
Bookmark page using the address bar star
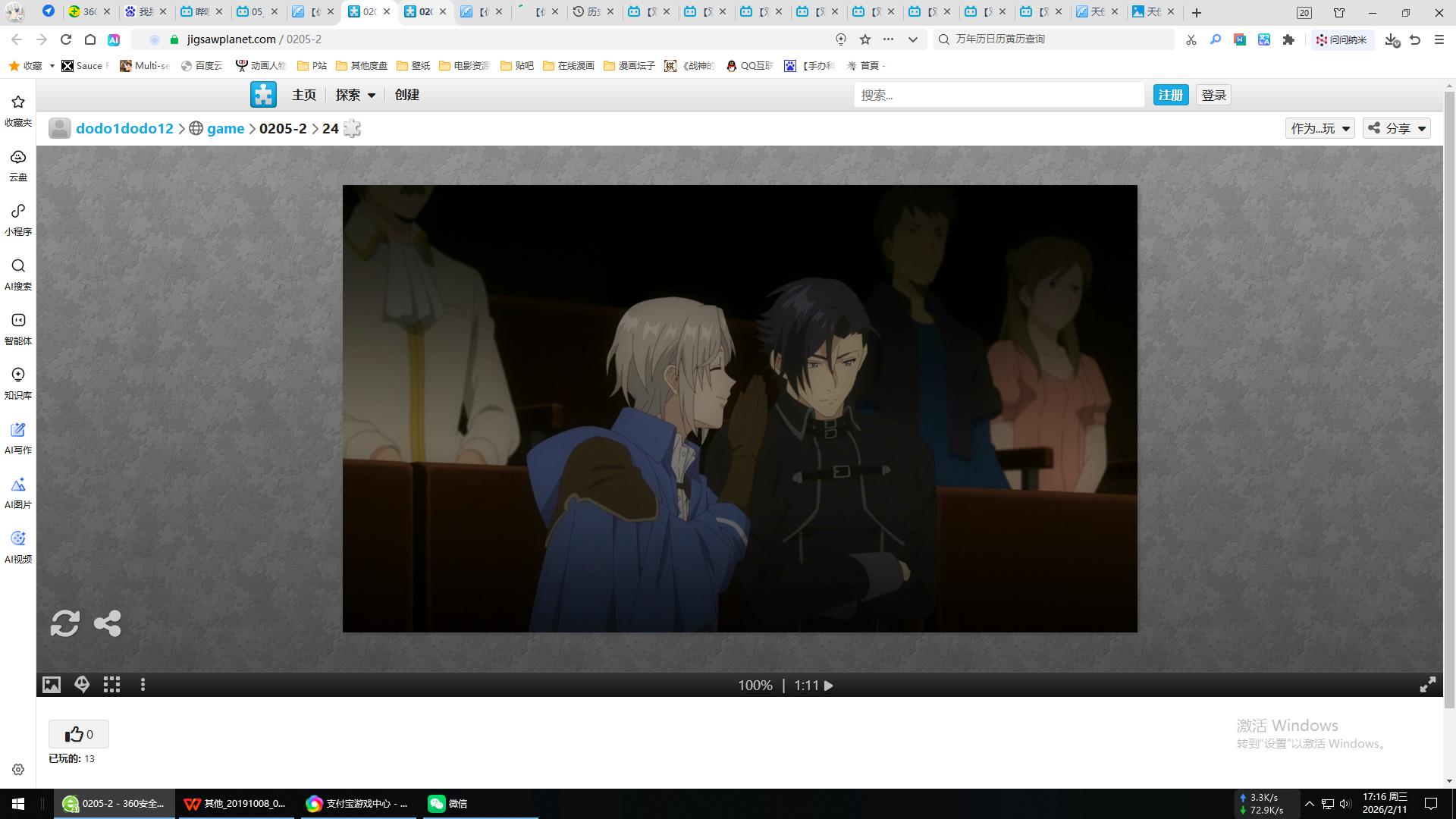(864, 39)
